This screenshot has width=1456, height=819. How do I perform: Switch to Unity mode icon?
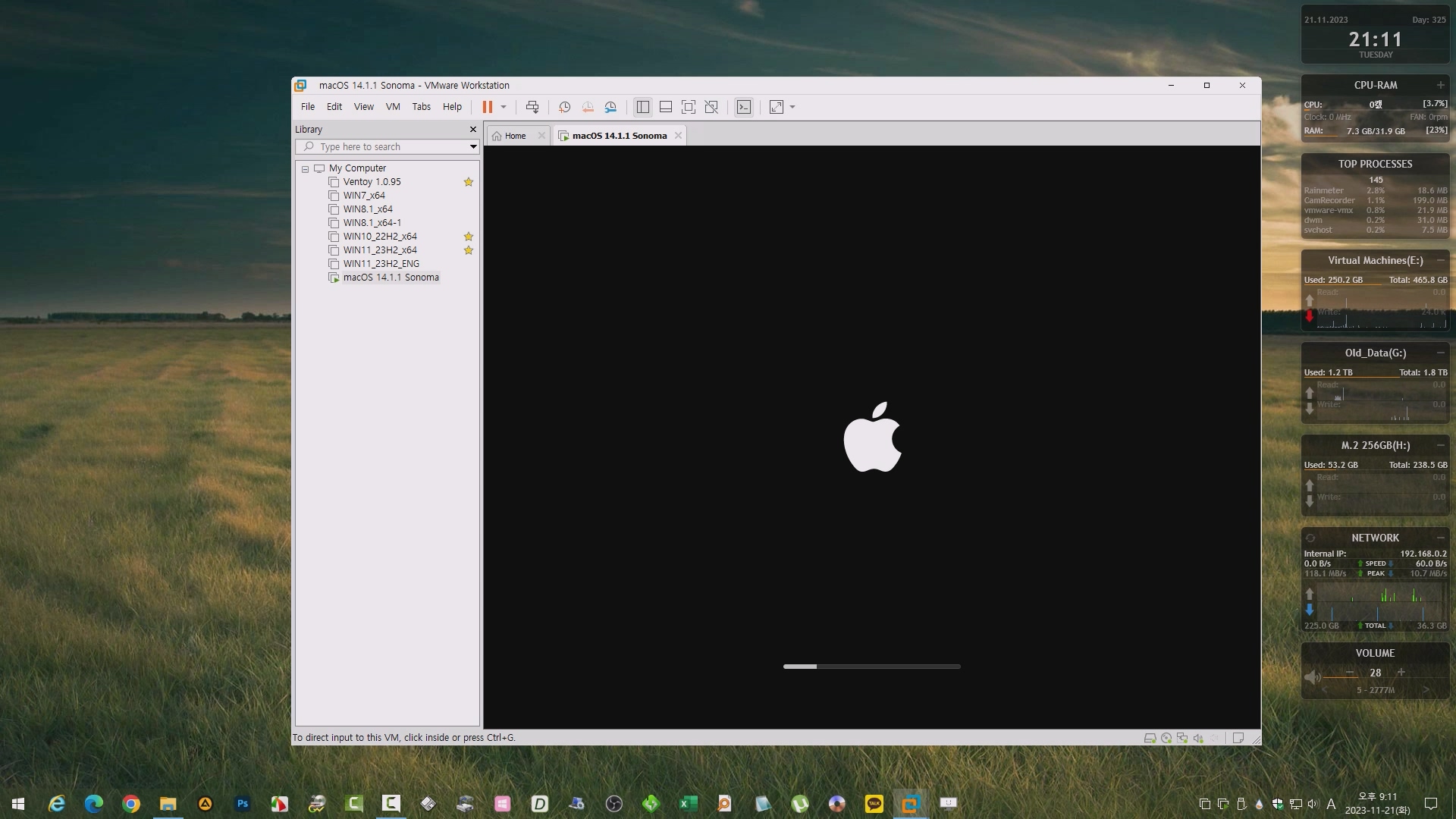pyautogui.click(x=711, y=107)
